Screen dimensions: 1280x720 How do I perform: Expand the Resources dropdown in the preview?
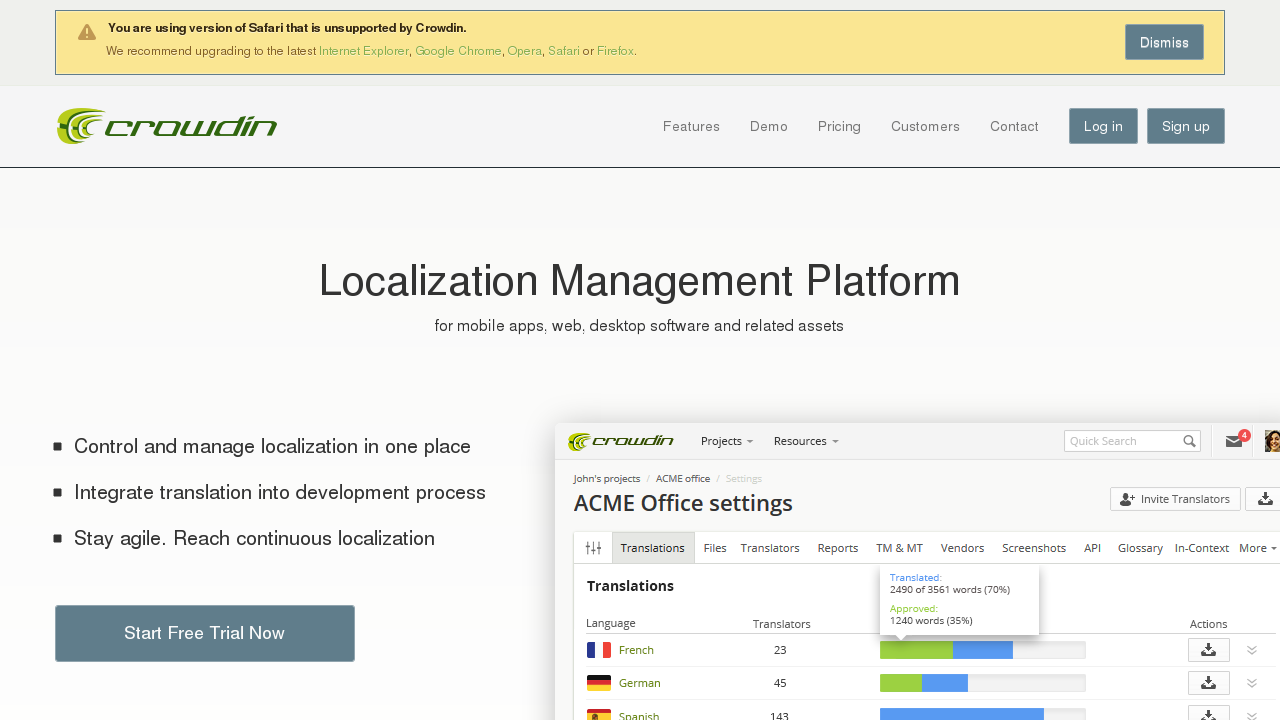[806, 441]
